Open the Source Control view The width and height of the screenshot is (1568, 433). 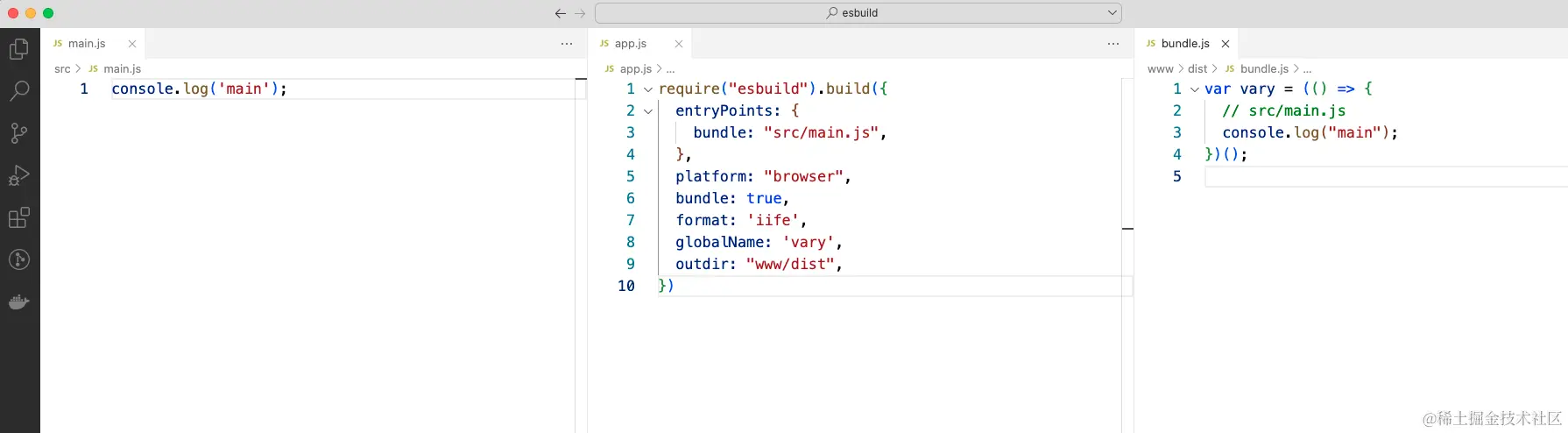pyautogui.click(x=19, y=133)
